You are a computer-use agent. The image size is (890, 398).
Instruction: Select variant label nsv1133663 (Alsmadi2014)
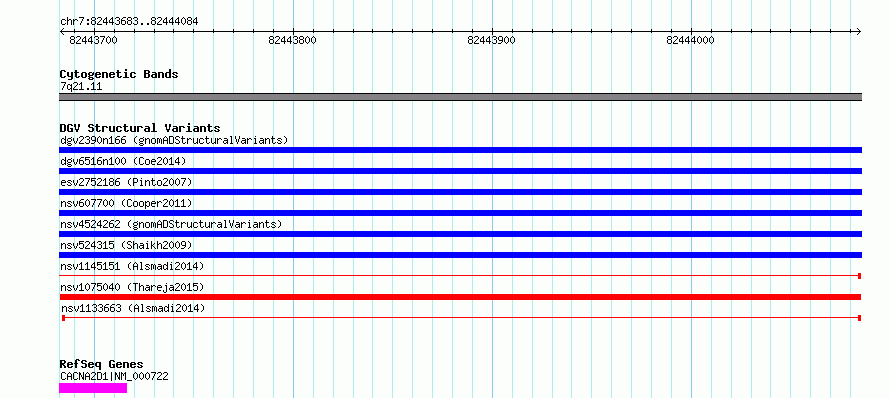pyautogui.click(x=133, y=308)
